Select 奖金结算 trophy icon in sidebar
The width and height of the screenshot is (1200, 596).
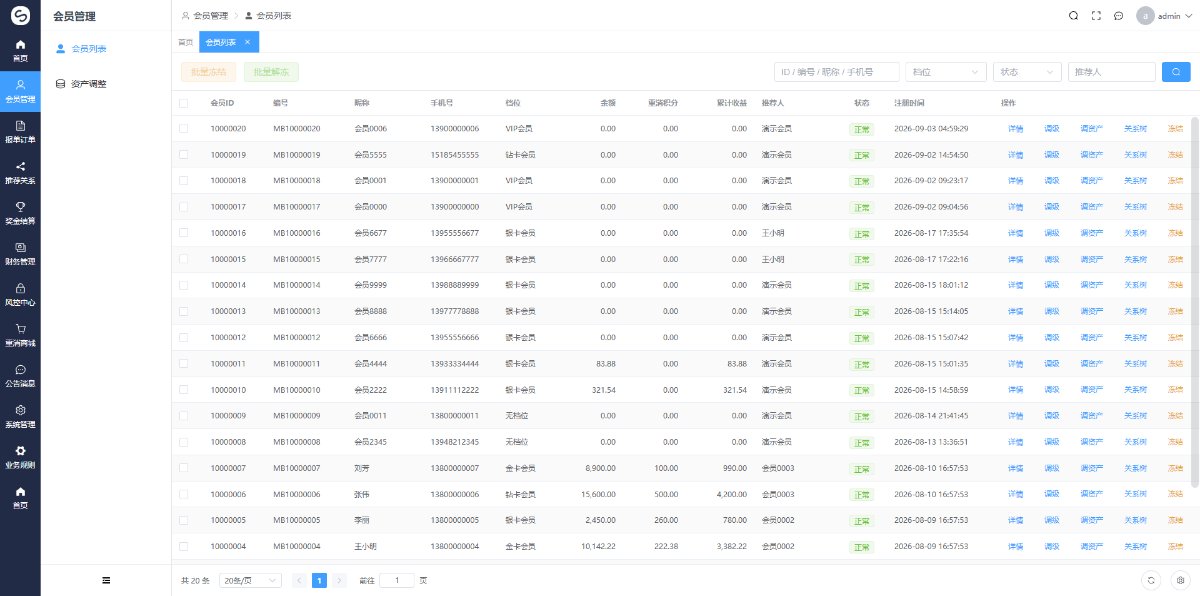tap(20, 207)
